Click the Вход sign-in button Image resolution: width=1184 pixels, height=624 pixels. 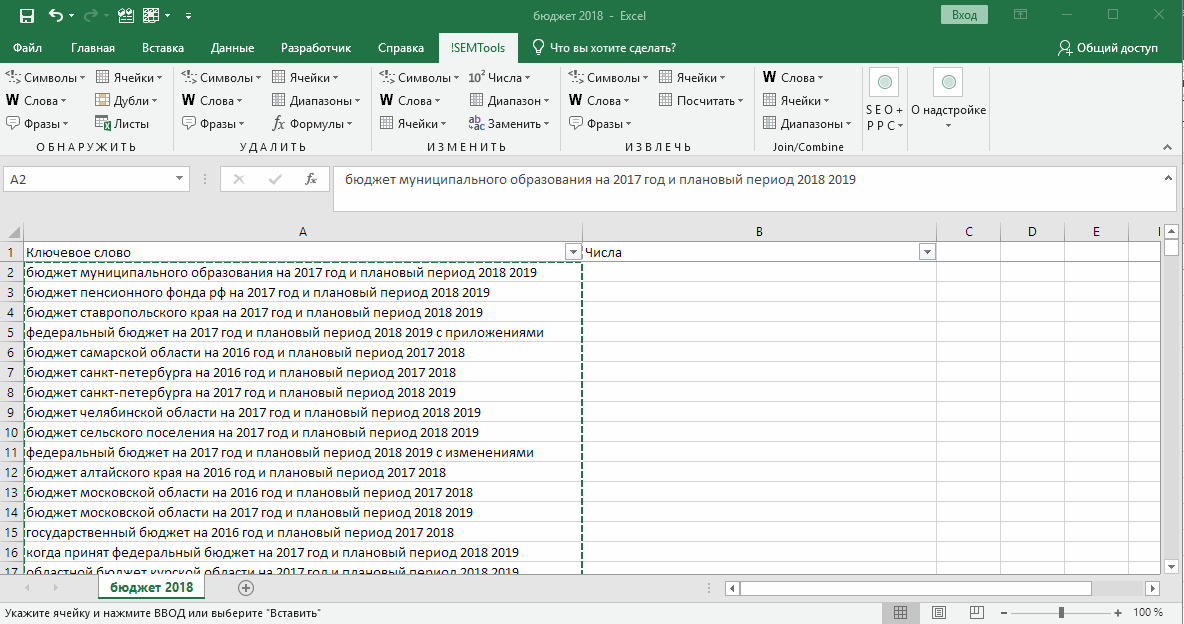(964, 15)
